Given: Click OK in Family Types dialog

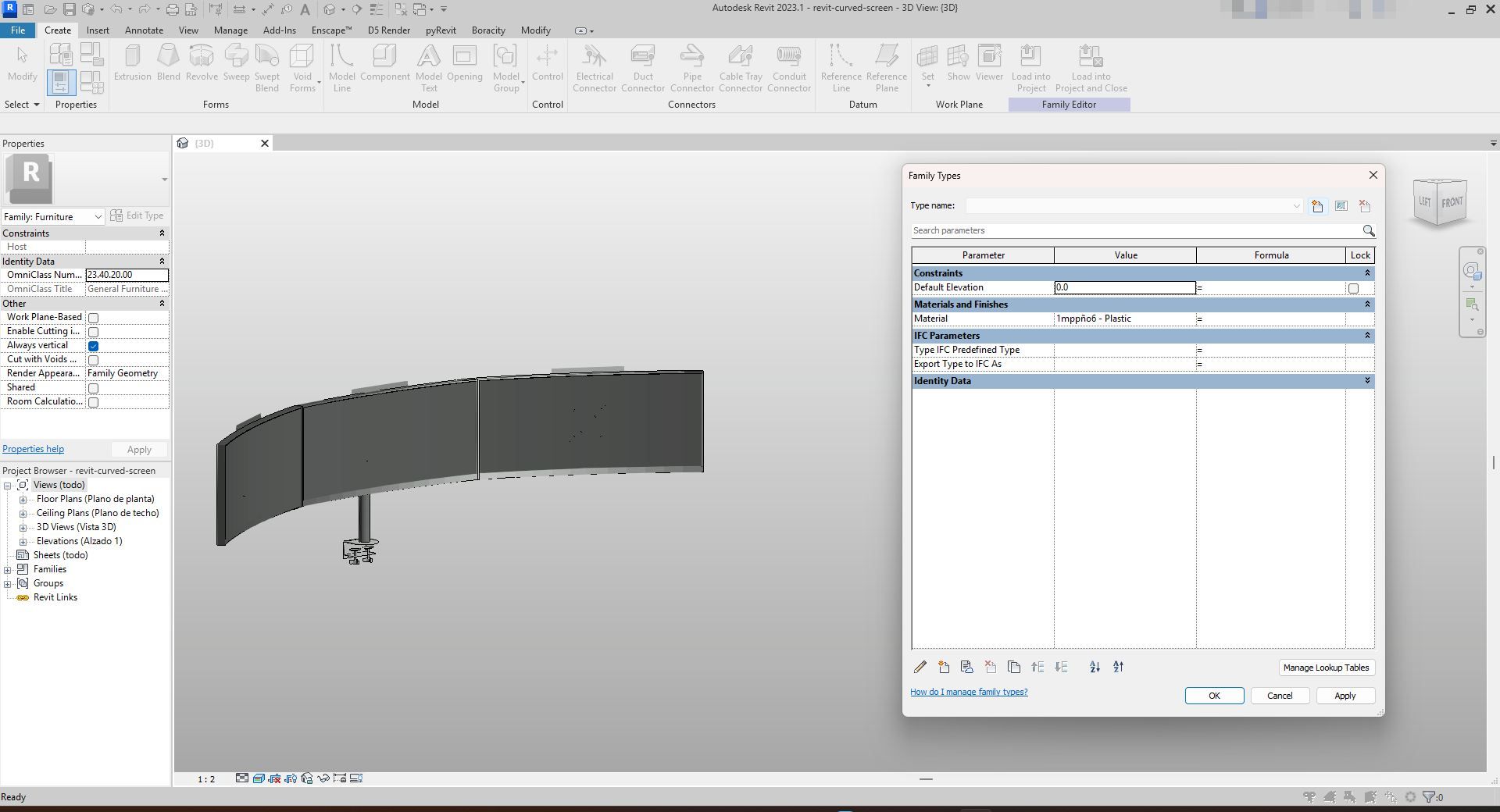Looking at the screenshot, I should 1214,696.
